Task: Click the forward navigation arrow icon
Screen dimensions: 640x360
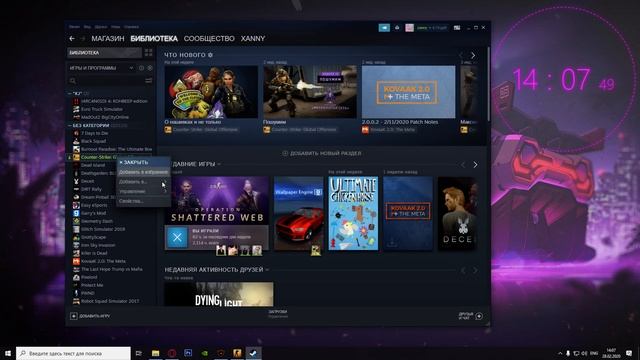Action: (x=83, y=38)
